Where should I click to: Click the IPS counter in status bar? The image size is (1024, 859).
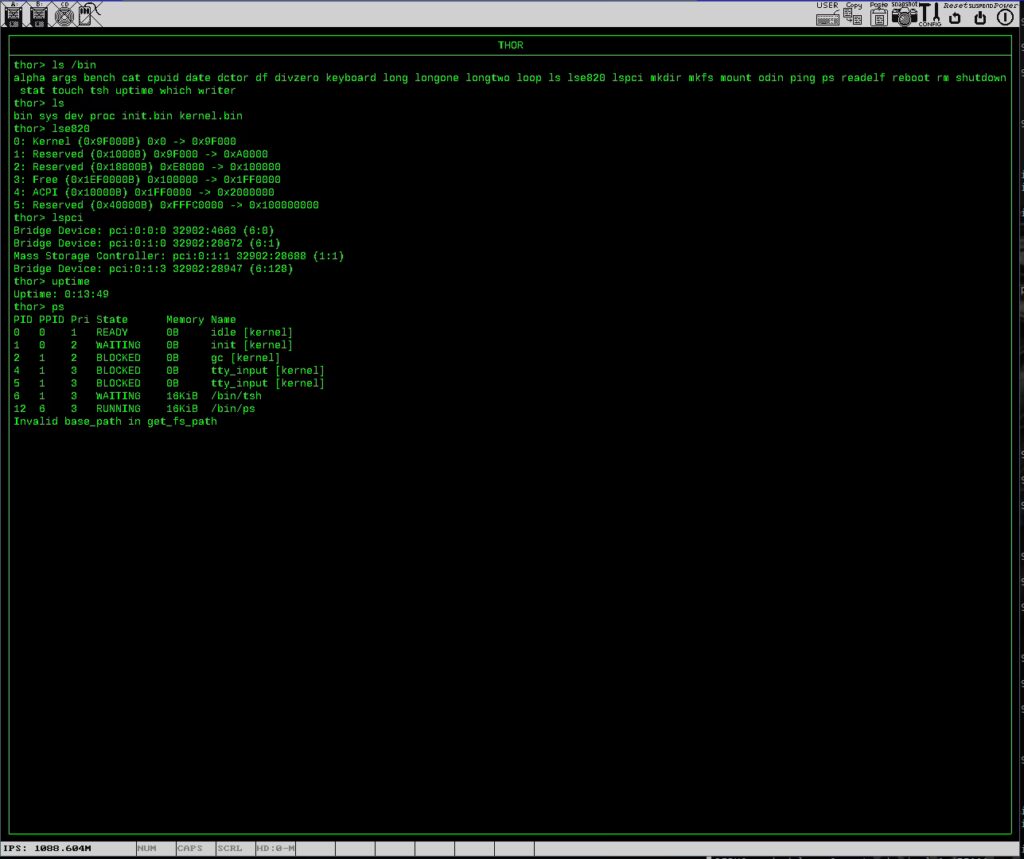(48, 848)
